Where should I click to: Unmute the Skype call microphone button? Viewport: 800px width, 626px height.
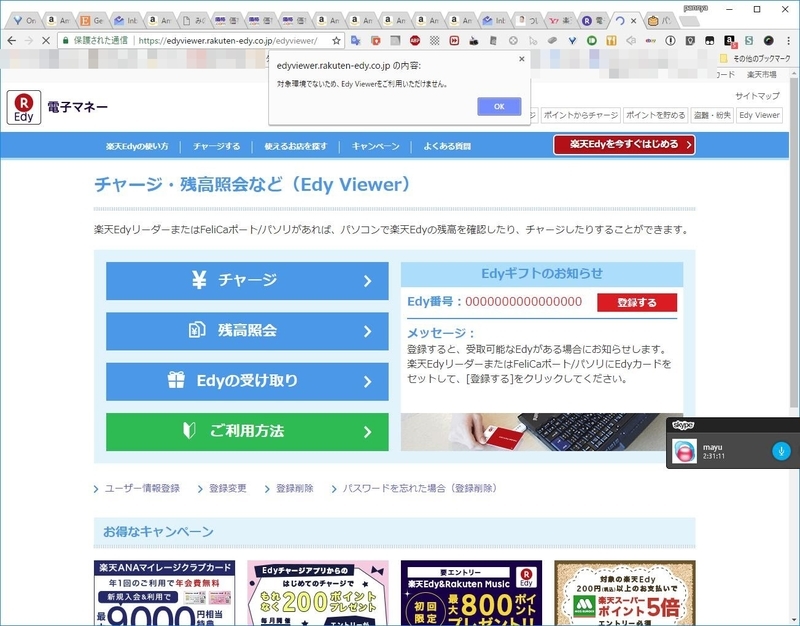tap(781, 450)
